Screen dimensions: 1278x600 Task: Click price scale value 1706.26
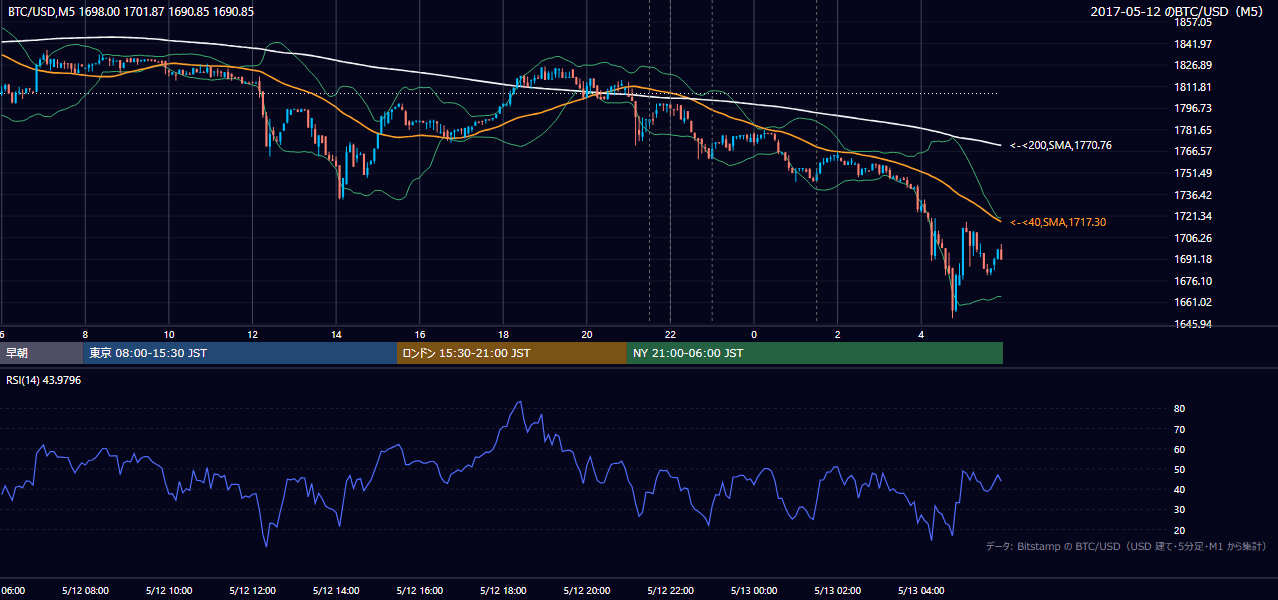[1193, 238]
